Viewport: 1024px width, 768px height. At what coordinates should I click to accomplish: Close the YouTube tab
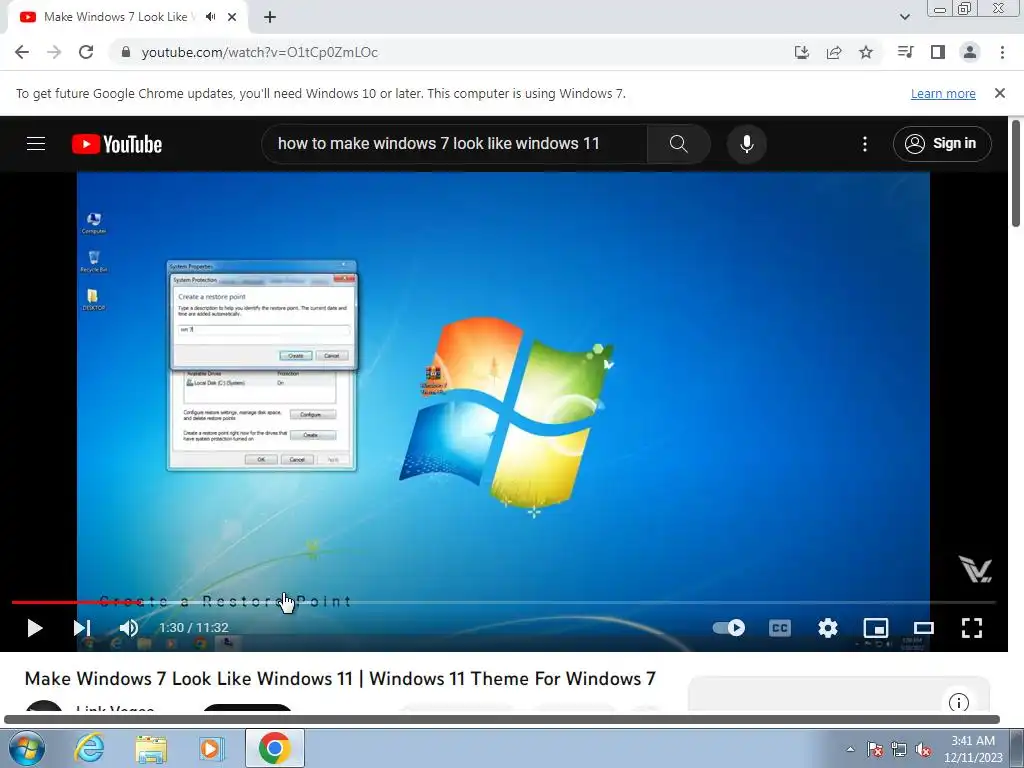(232, 17)
